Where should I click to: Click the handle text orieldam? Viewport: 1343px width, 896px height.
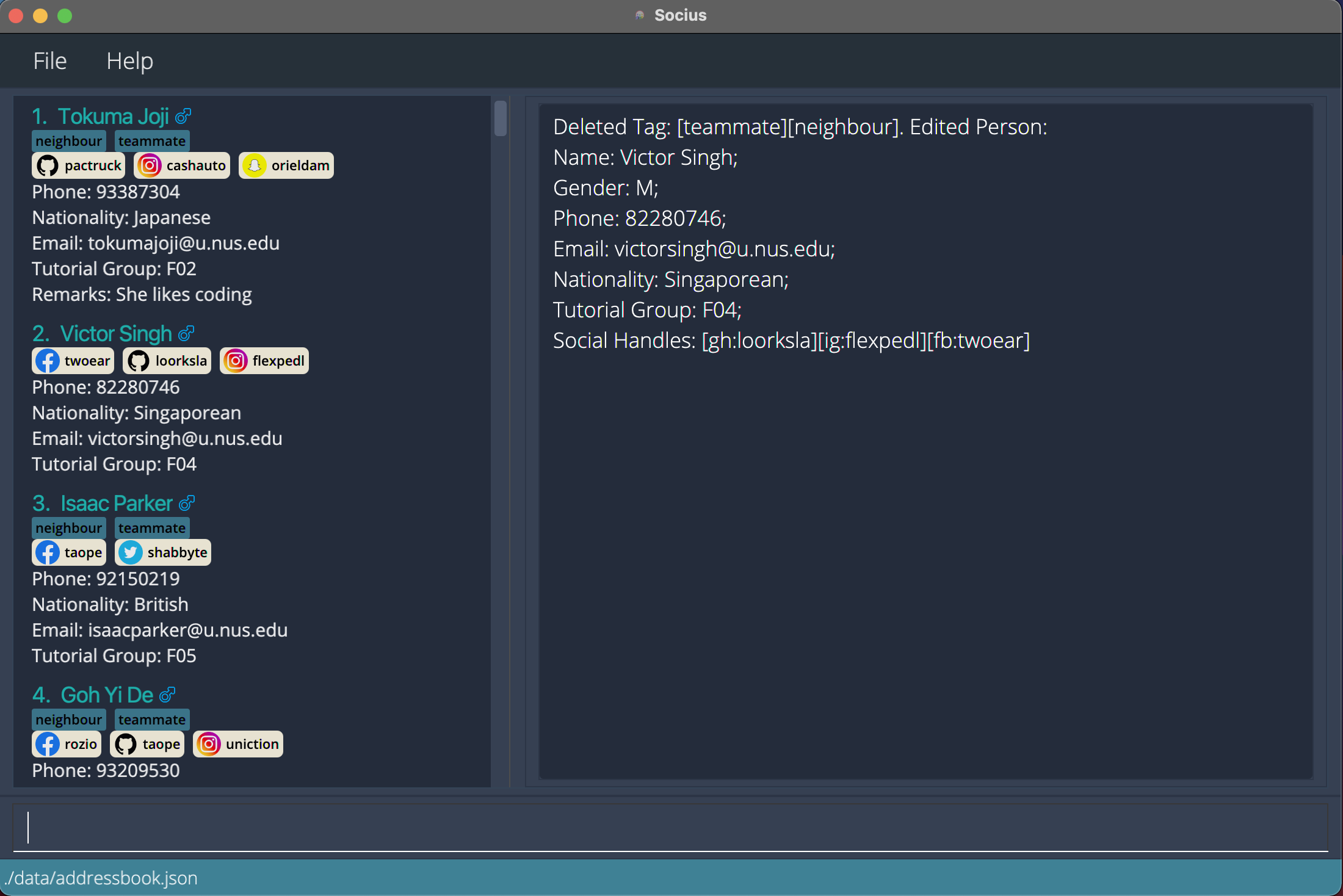click(300, 165)
